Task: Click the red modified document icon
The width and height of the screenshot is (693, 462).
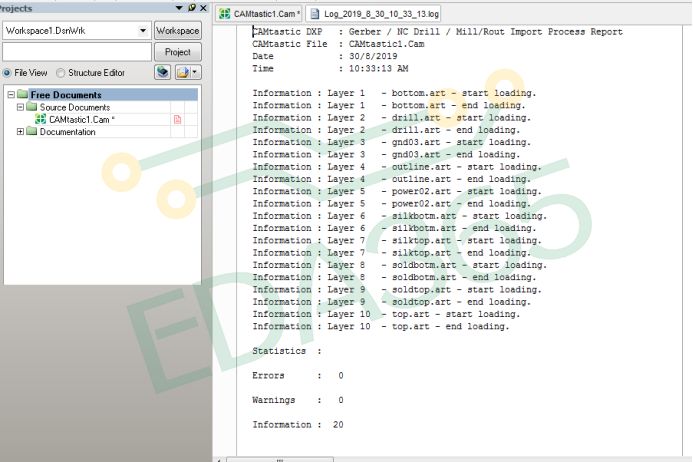Action: [x=177, y=119]
